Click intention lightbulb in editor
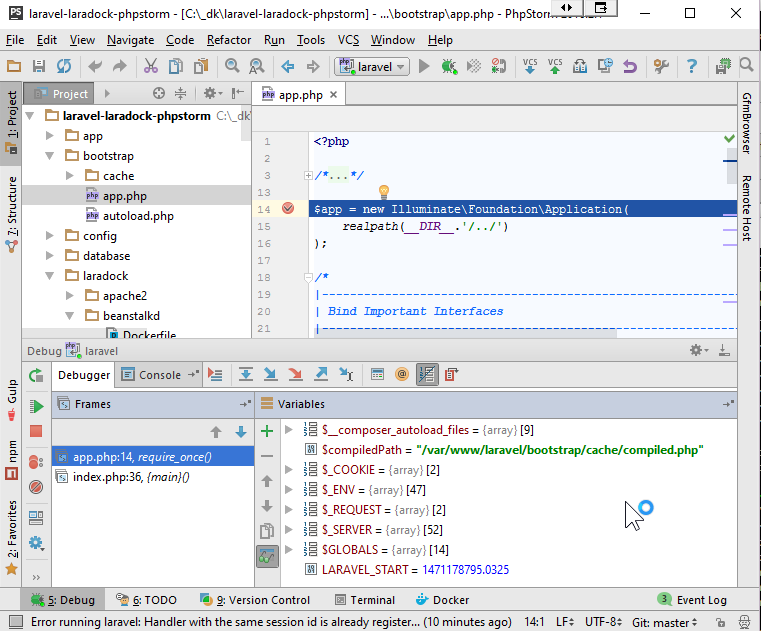The height and width of the screenshot is (631, 761). coord(384,191)
